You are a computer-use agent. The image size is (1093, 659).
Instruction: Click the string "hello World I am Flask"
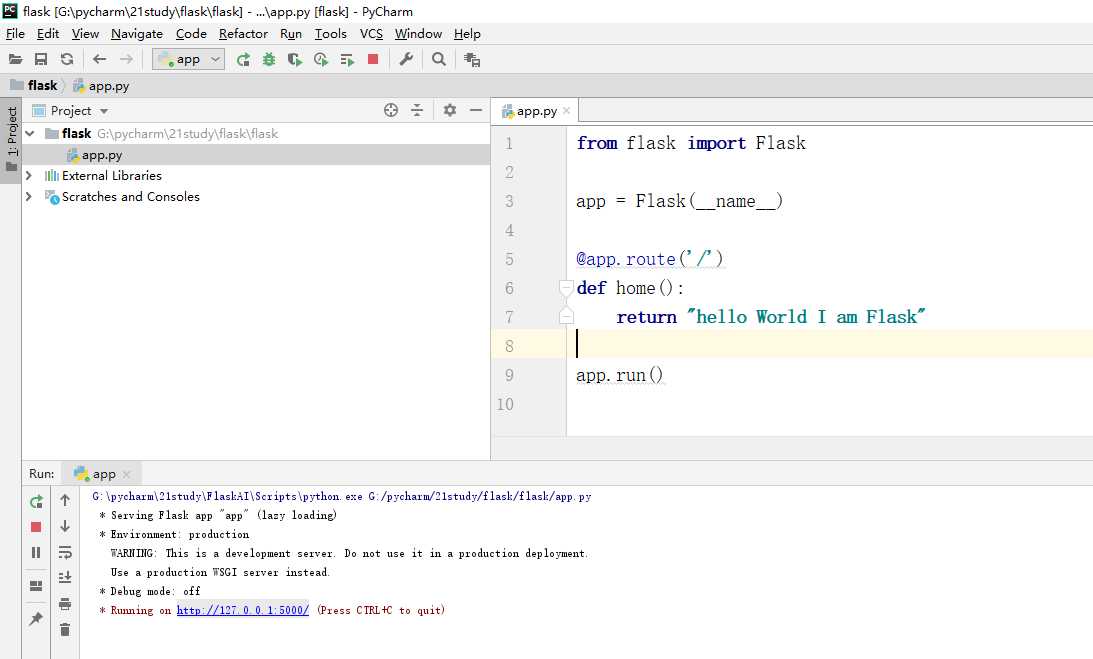tap(806, 317)
